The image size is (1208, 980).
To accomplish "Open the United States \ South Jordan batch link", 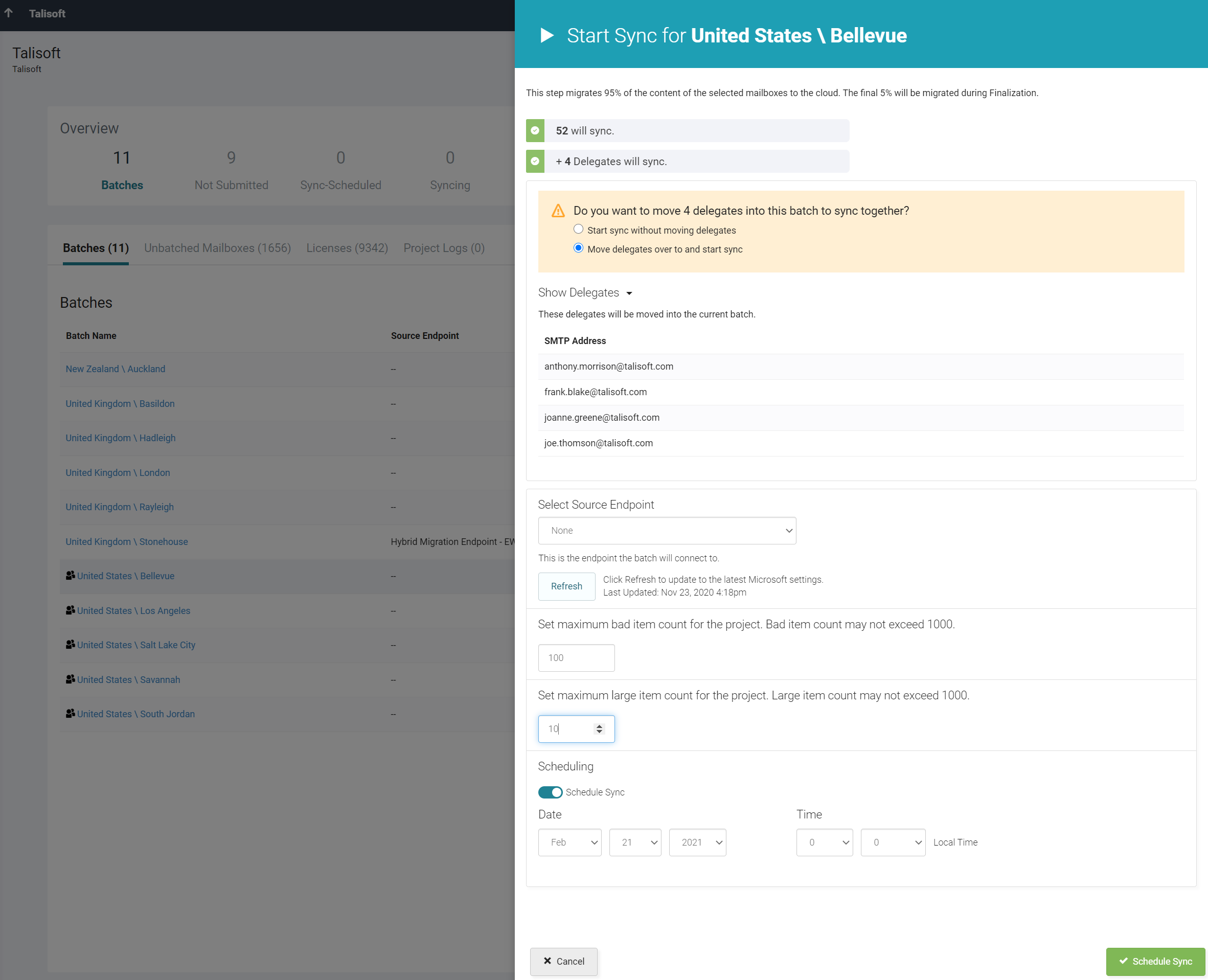I will [x=136, y=714].
